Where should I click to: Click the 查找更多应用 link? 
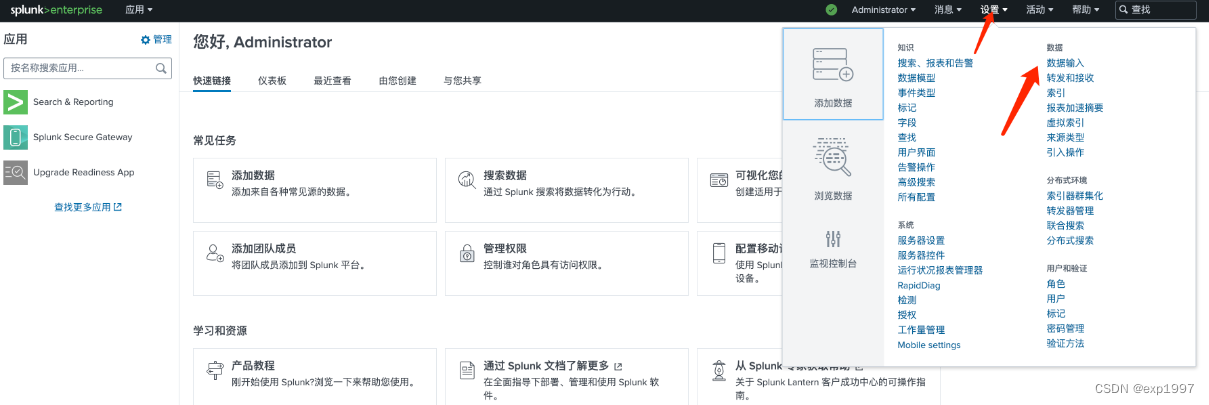tap(88, 207)
